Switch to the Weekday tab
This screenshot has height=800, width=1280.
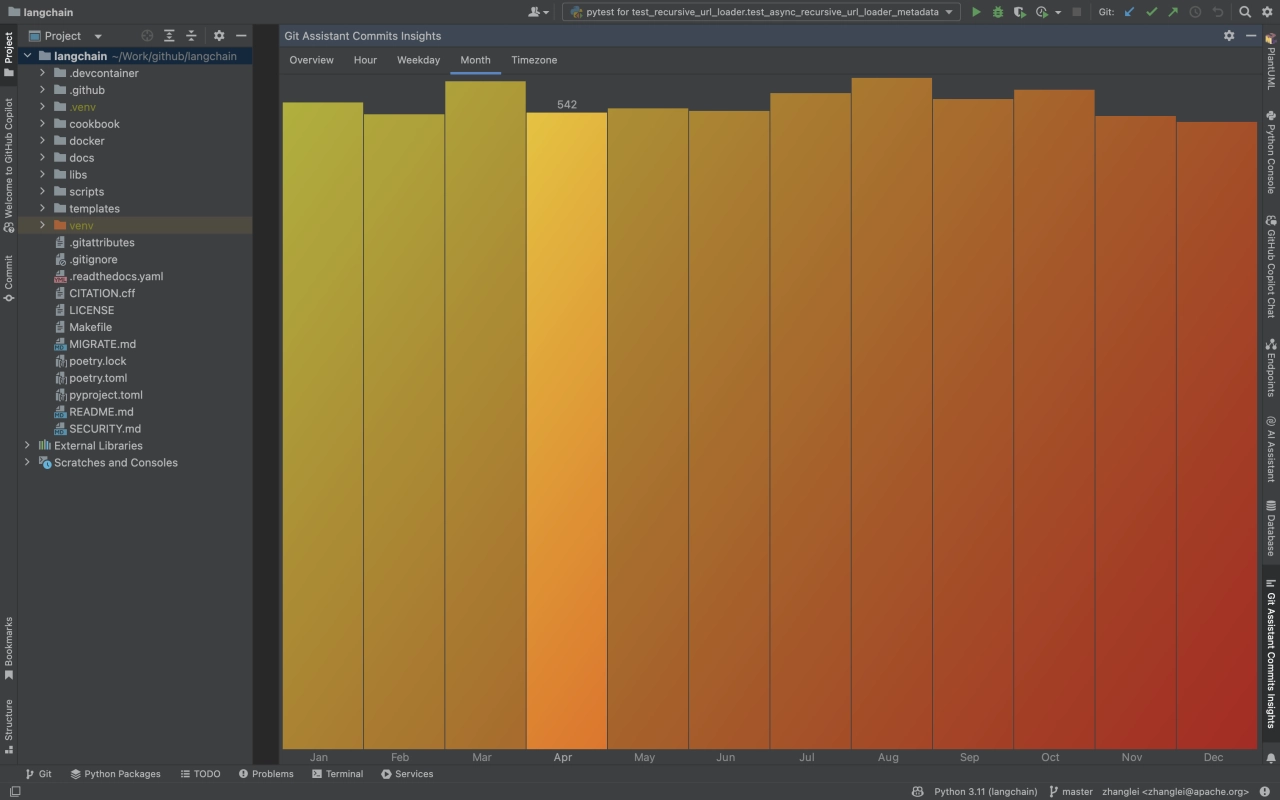[418, 60]
